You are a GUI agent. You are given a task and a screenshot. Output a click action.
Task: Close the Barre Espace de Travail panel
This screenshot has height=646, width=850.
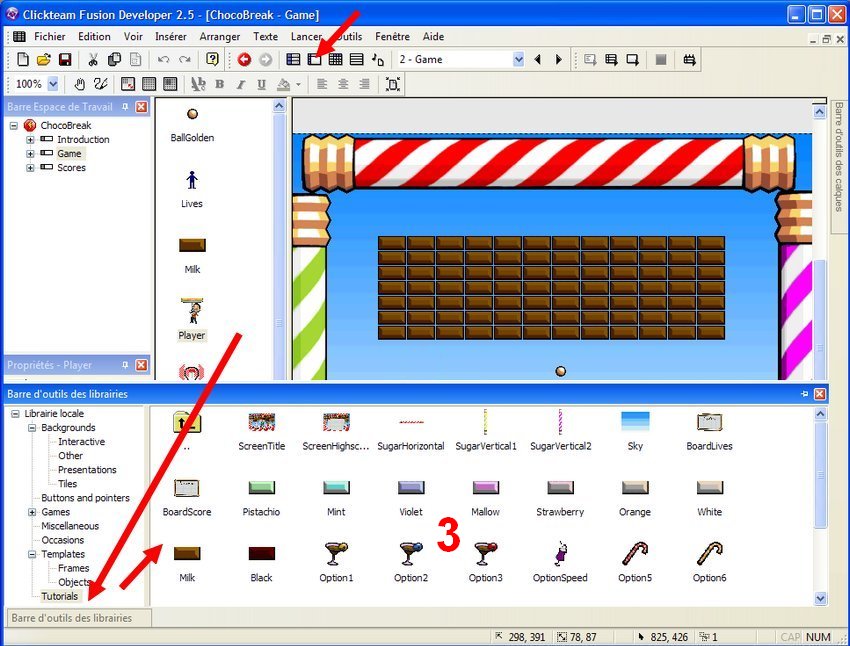click(x=141, y=107)
